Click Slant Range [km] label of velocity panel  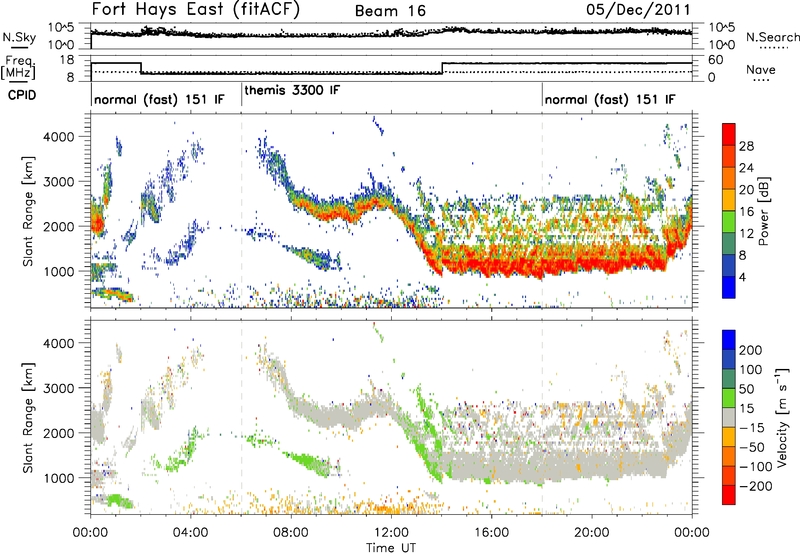point(28,417)
